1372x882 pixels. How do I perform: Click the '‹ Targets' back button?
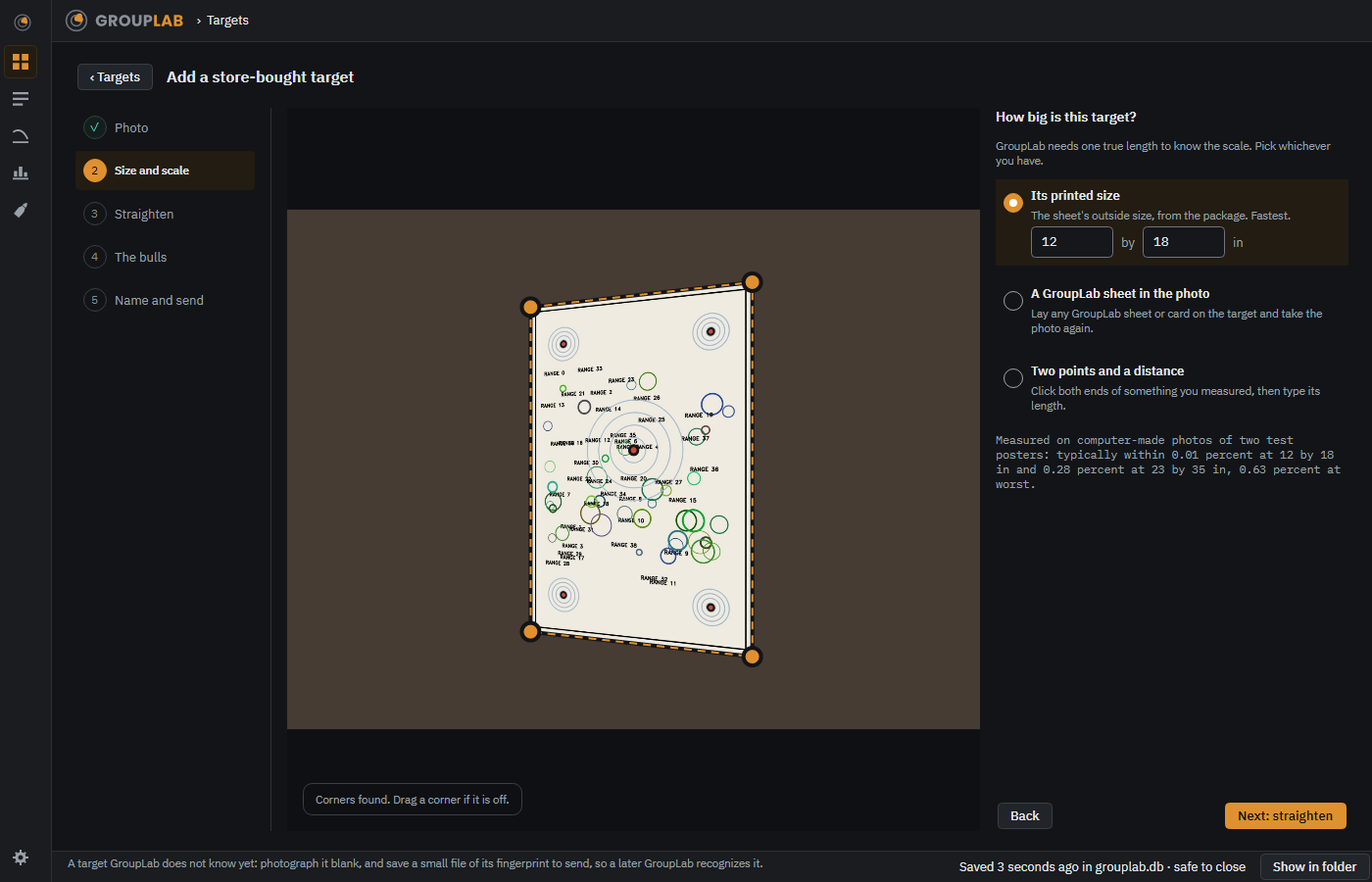pos(115,76)
